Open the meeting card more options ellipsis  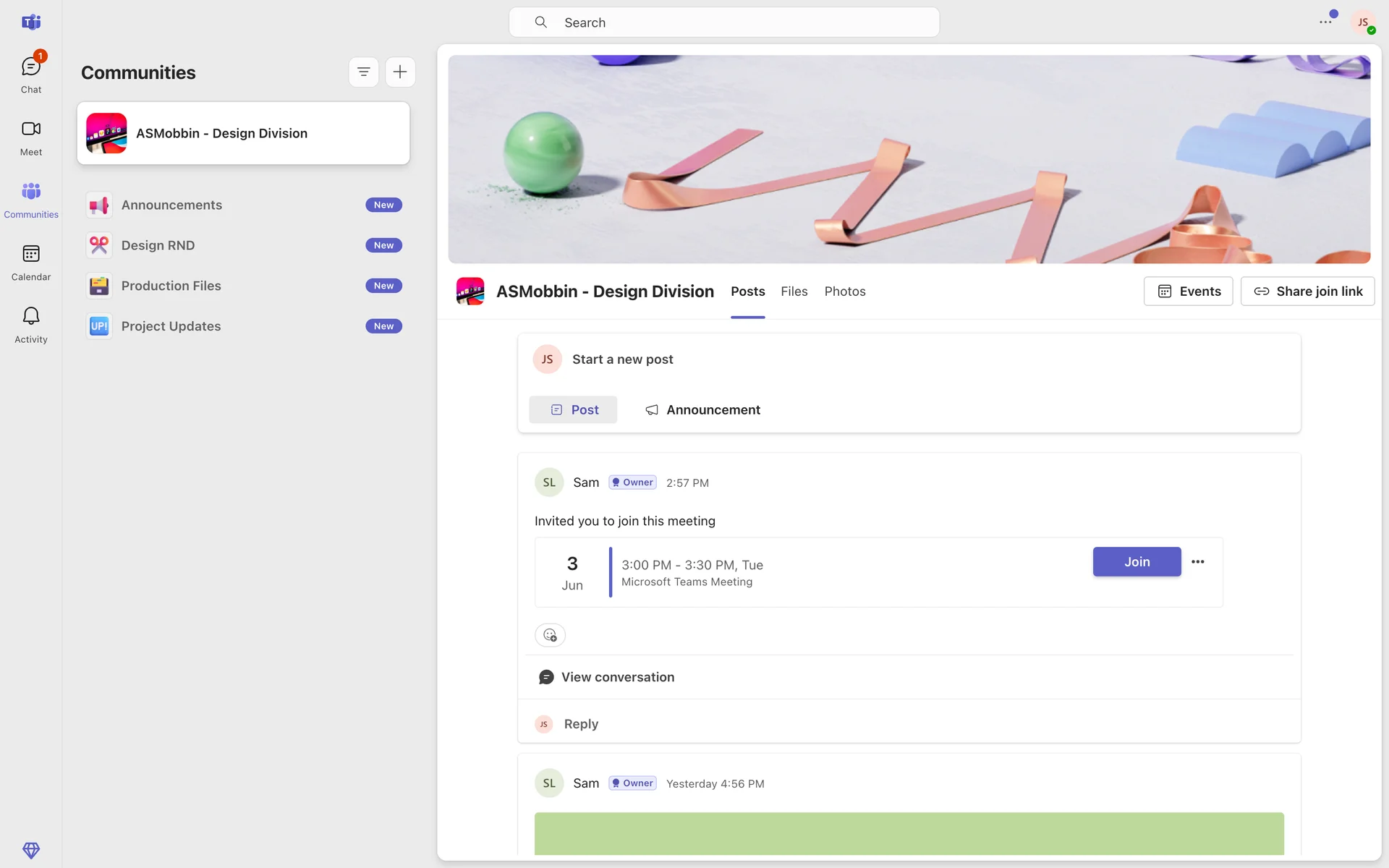pyautogui.click(x=1198, y=562)
